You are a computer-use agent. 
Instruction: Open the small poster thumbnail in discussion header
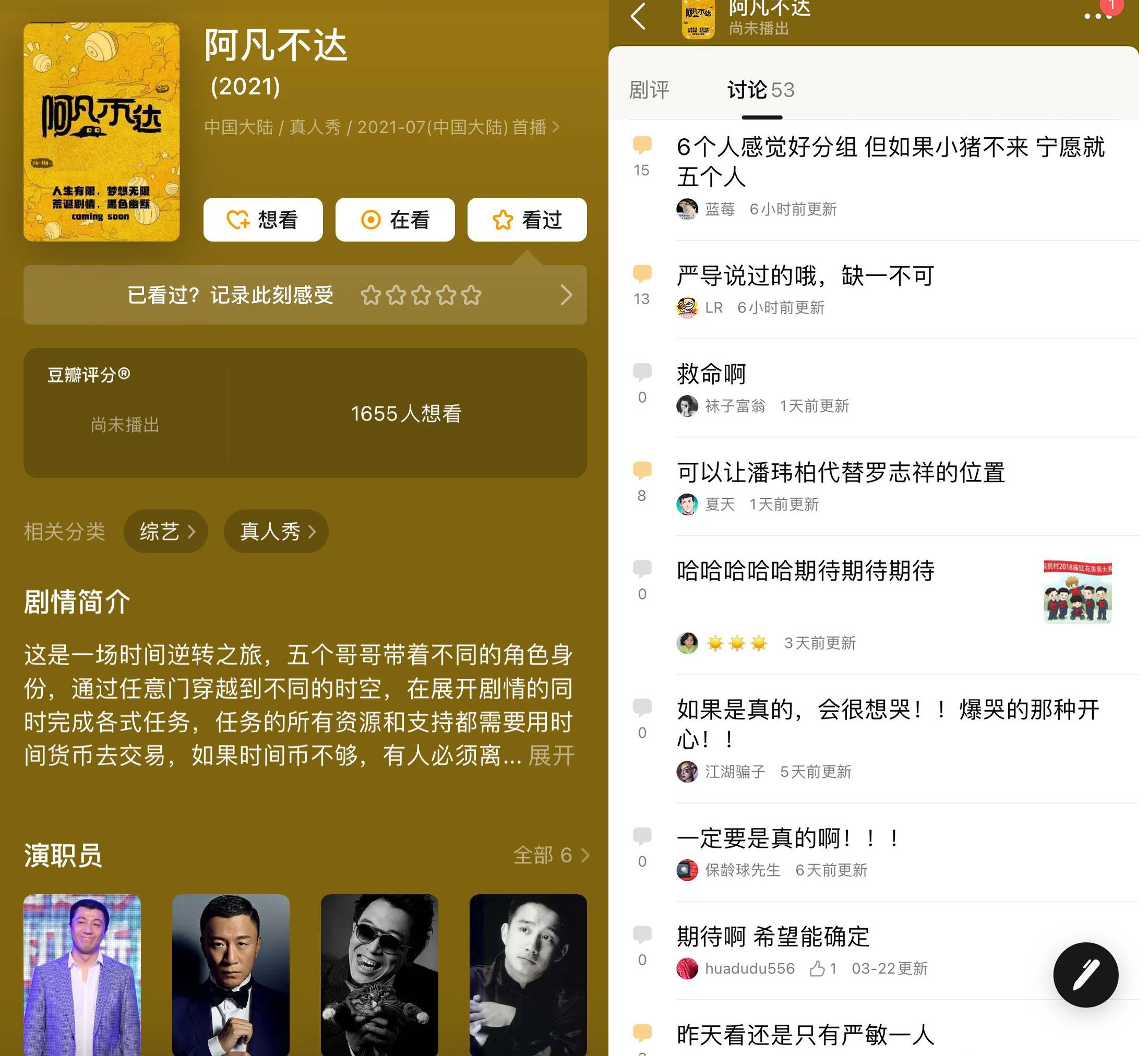coord(698,19)
